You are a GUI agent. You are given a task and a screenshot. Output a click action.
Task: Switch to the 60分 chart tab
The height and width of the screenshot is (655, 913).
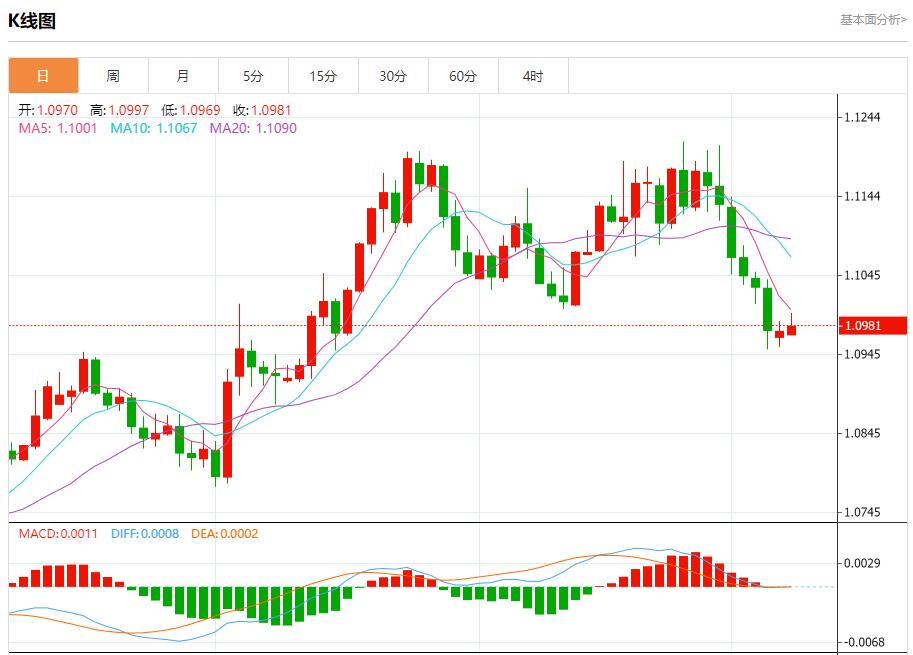click(x=463, y=76)
